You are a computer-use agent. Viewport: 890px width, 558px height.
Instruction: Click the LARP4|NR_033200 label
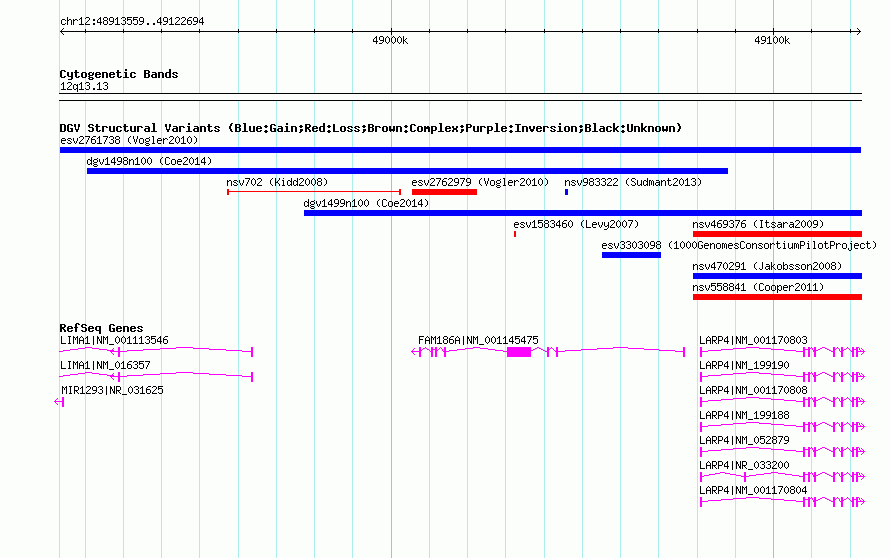(744, 465)
